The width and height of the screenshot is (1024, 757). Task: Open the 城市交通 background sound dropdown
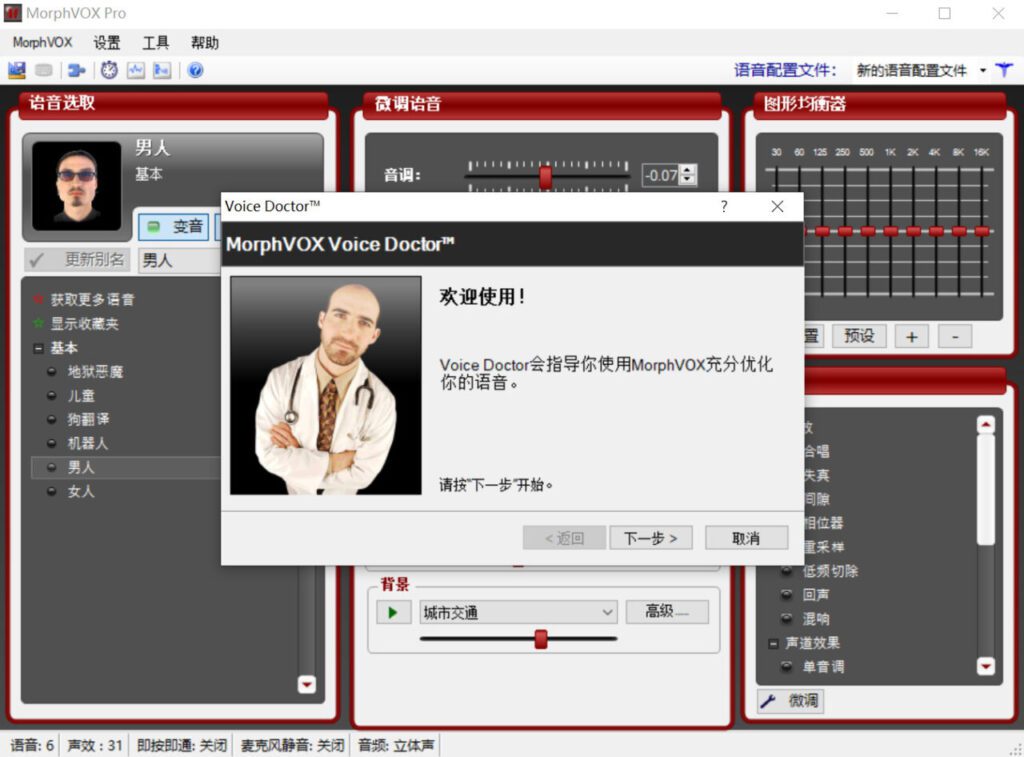(x=605, y=611)
